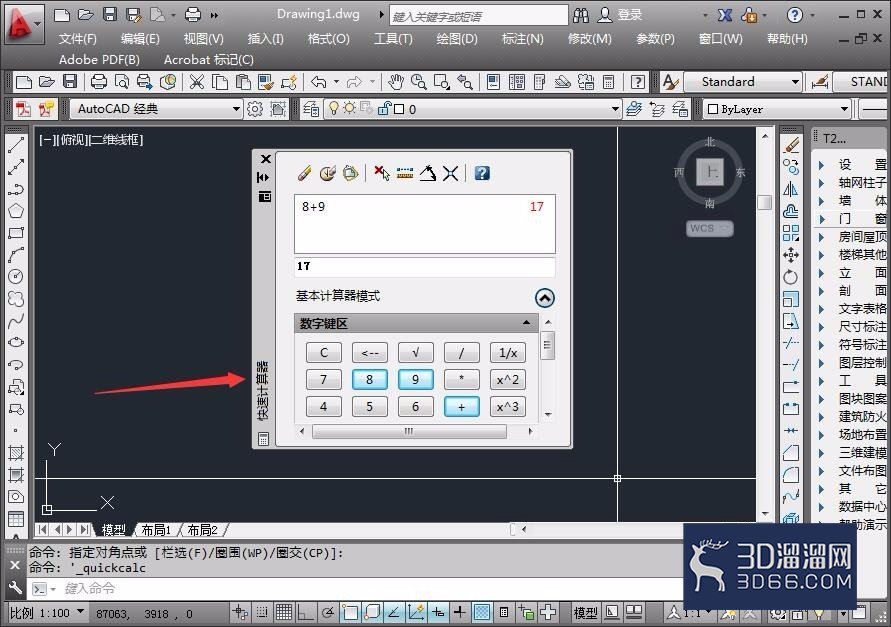The width and height of the screenshot is (891, 627).
Task: Click the QuickCalc expression input field
Action: pos(424,266)
